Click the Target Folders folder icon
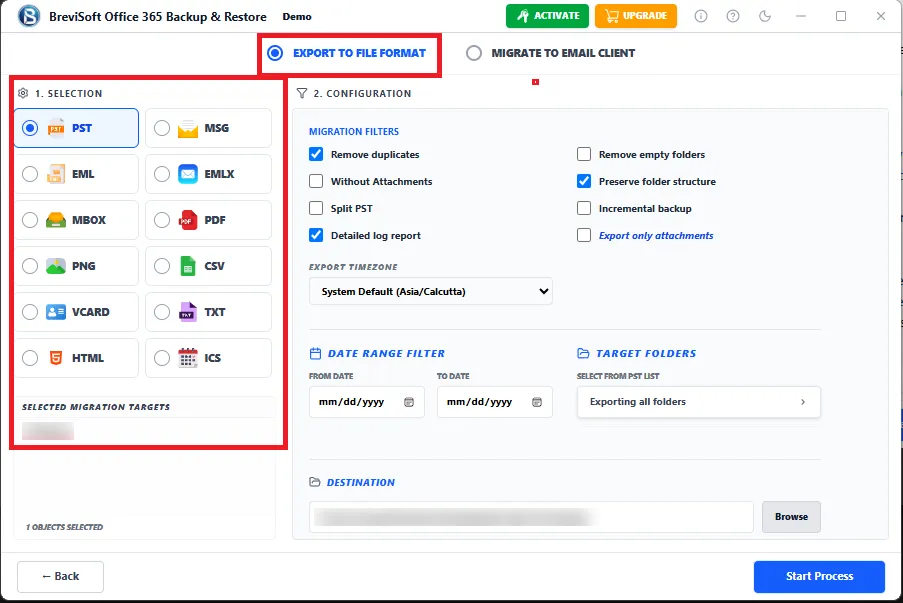Viewport: 903px width, 603px height. [583, 354]
